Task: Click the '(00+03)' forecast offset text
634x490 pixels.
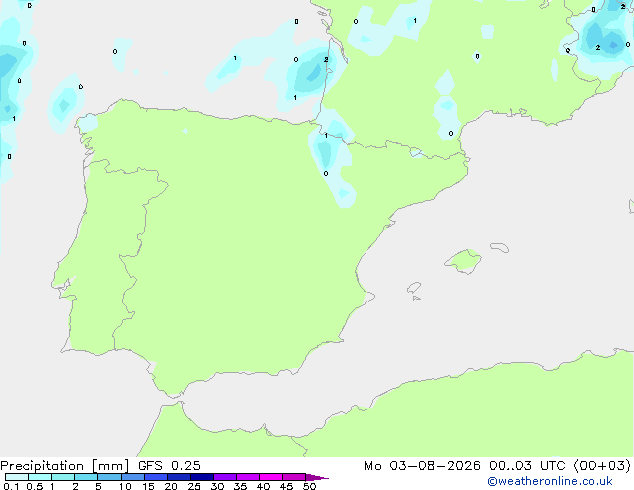Action: [x=602, y=465]
